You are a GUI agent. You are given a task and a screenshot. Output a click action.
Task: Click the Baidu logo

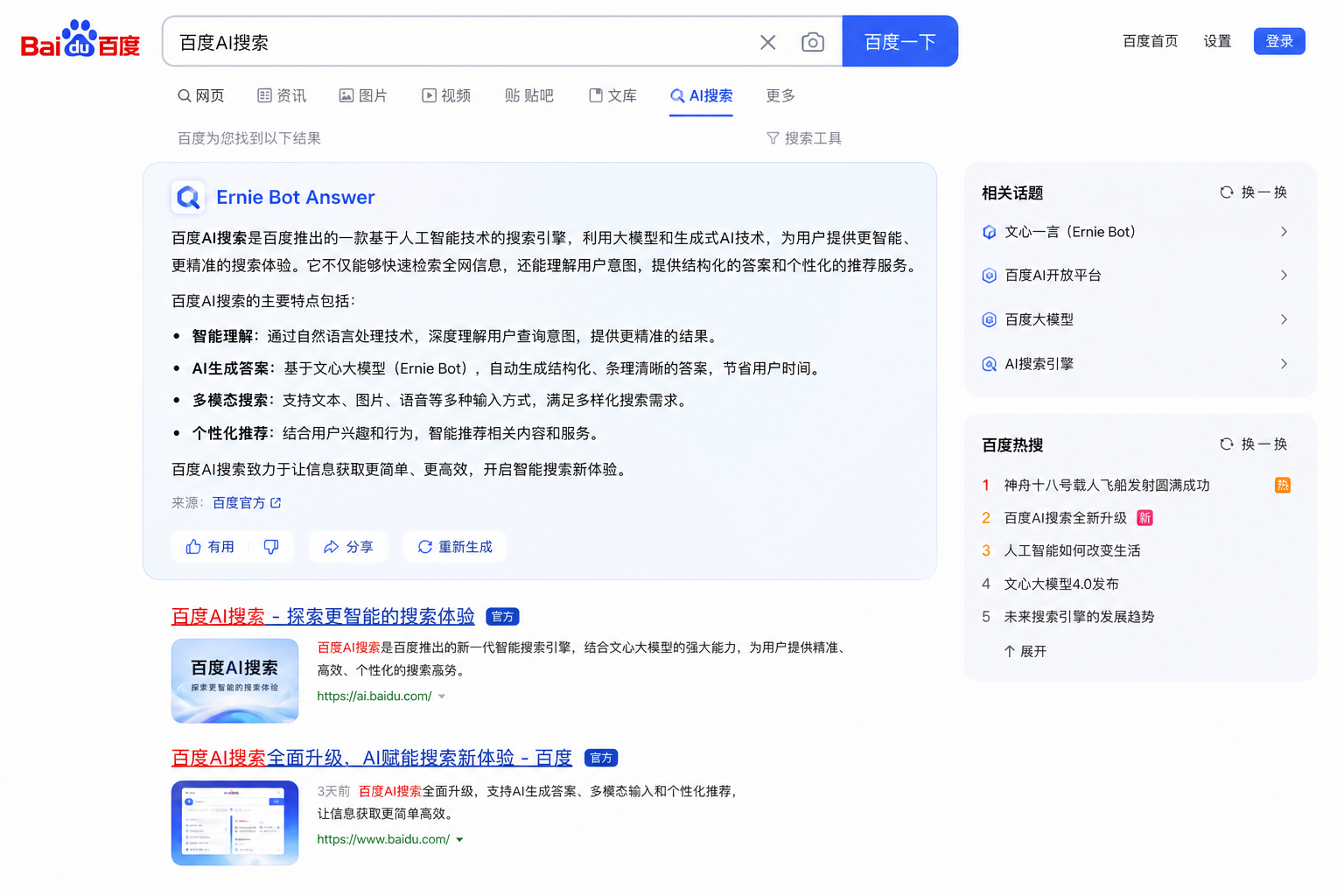tap(80, 40)
